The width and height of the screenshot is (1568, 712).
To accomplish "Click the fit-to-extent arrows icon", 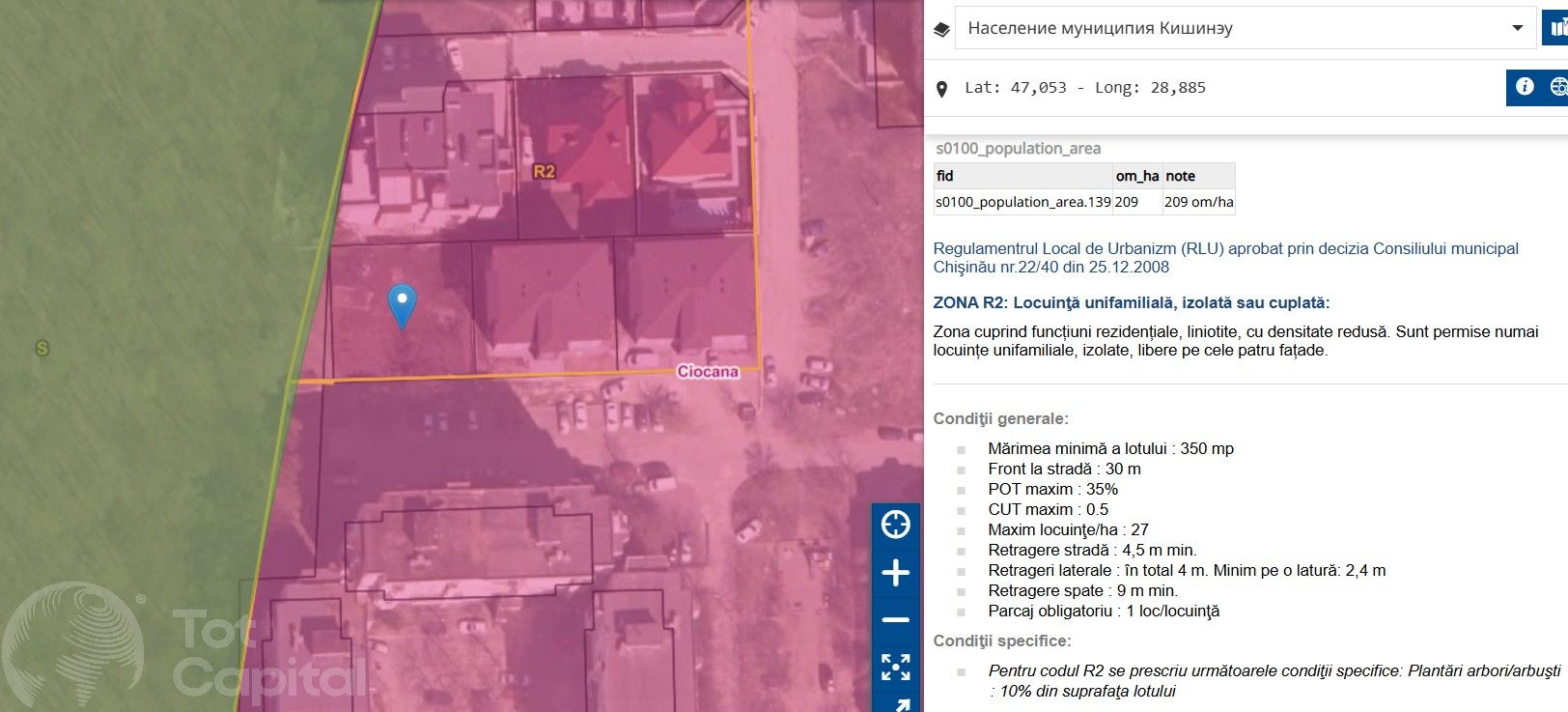I will (895, 667).
